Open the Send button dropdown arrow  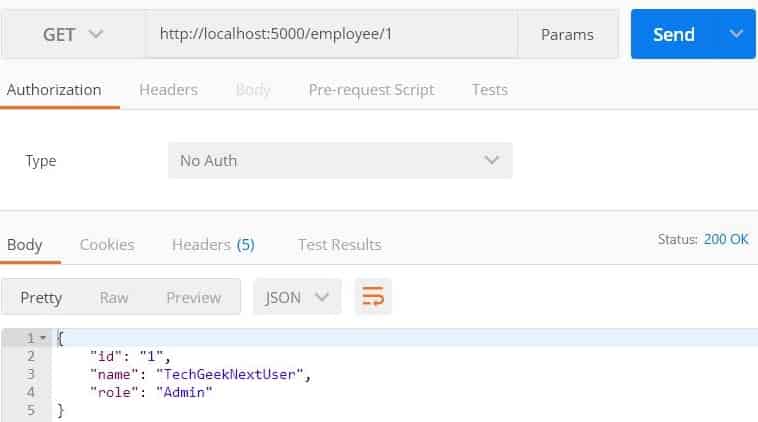736,34
